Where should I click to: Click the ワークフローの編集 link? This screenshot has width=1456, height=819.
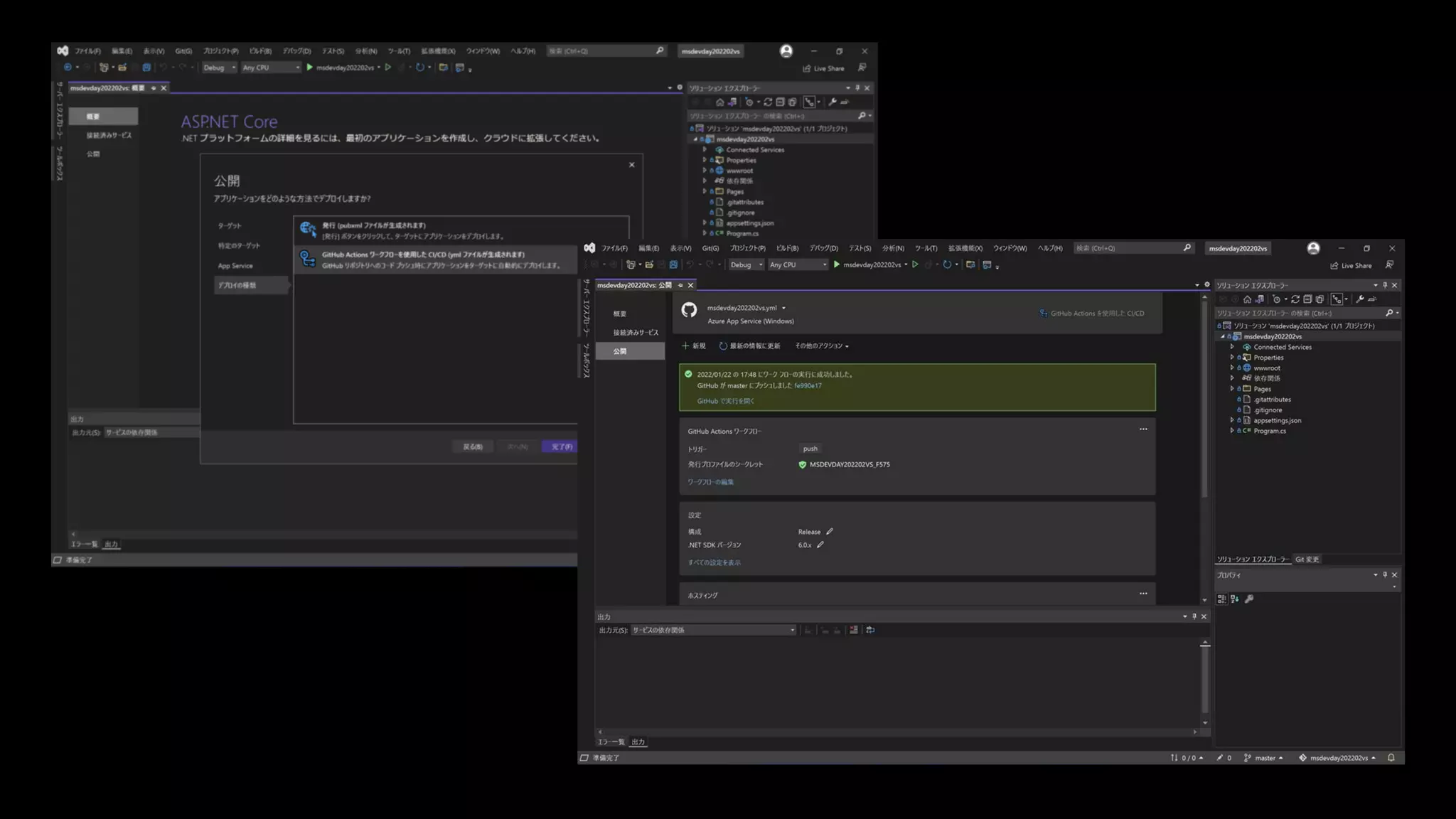pyautogui.click(x=710, y=482)
